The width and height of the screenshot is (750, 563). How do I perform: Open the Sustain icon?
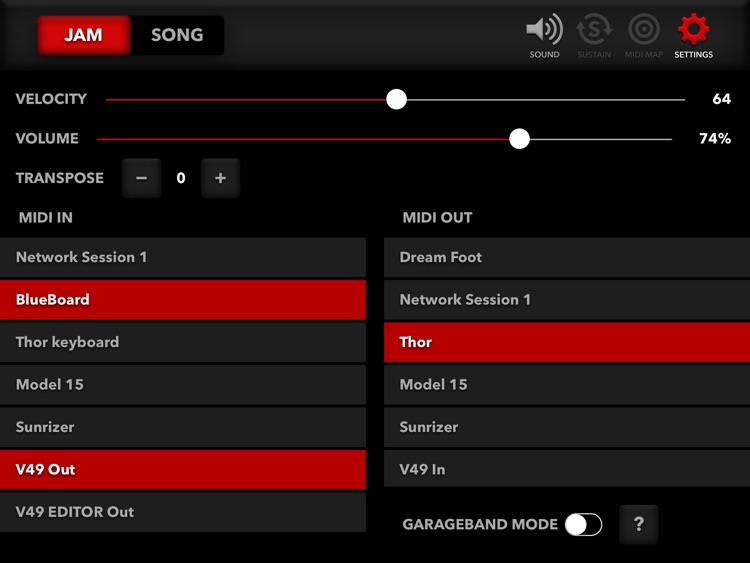(x=594, y=35)
